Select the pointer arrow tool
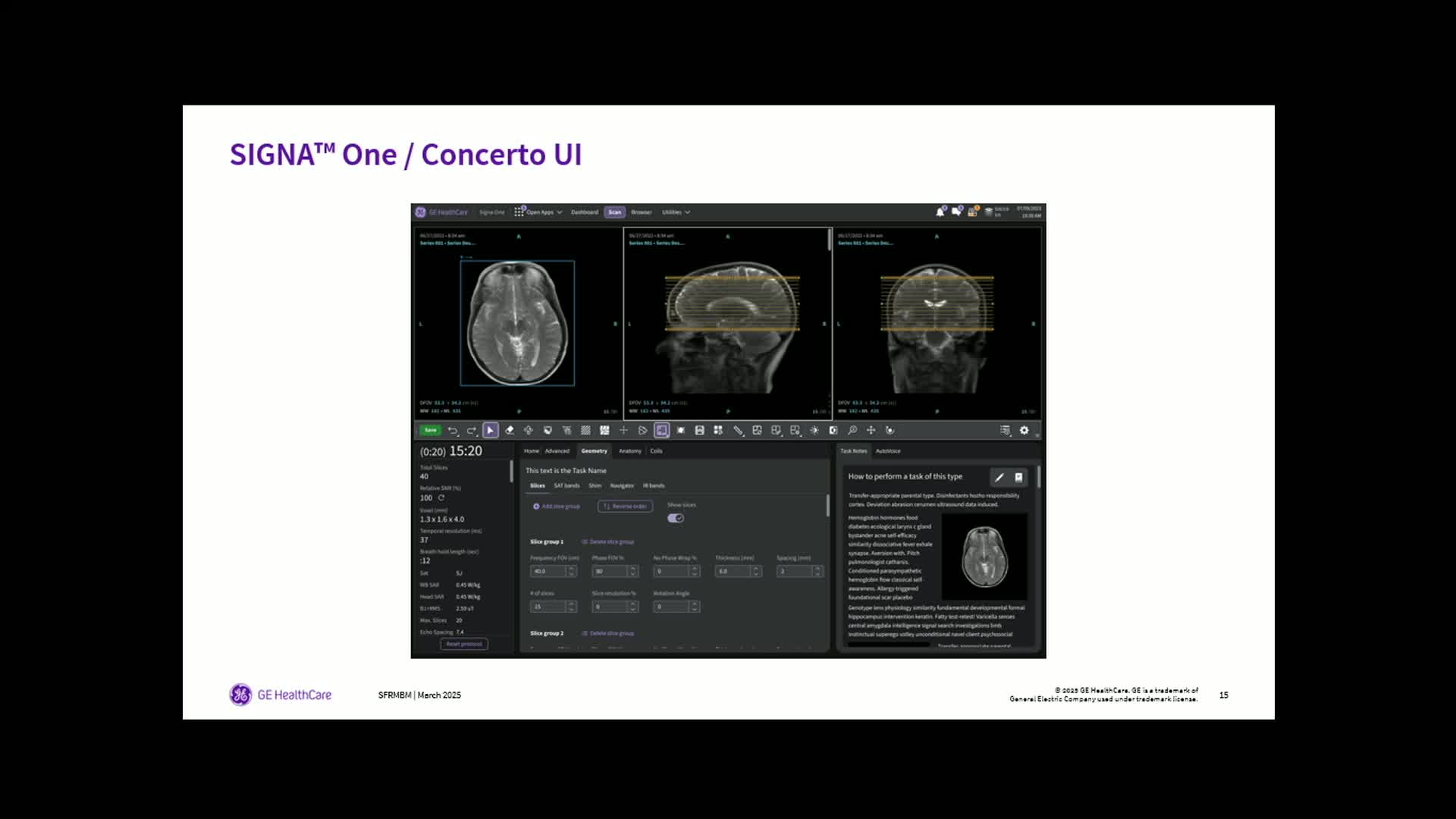Viewport: 1456px width, 819px height. click(491, 431)
